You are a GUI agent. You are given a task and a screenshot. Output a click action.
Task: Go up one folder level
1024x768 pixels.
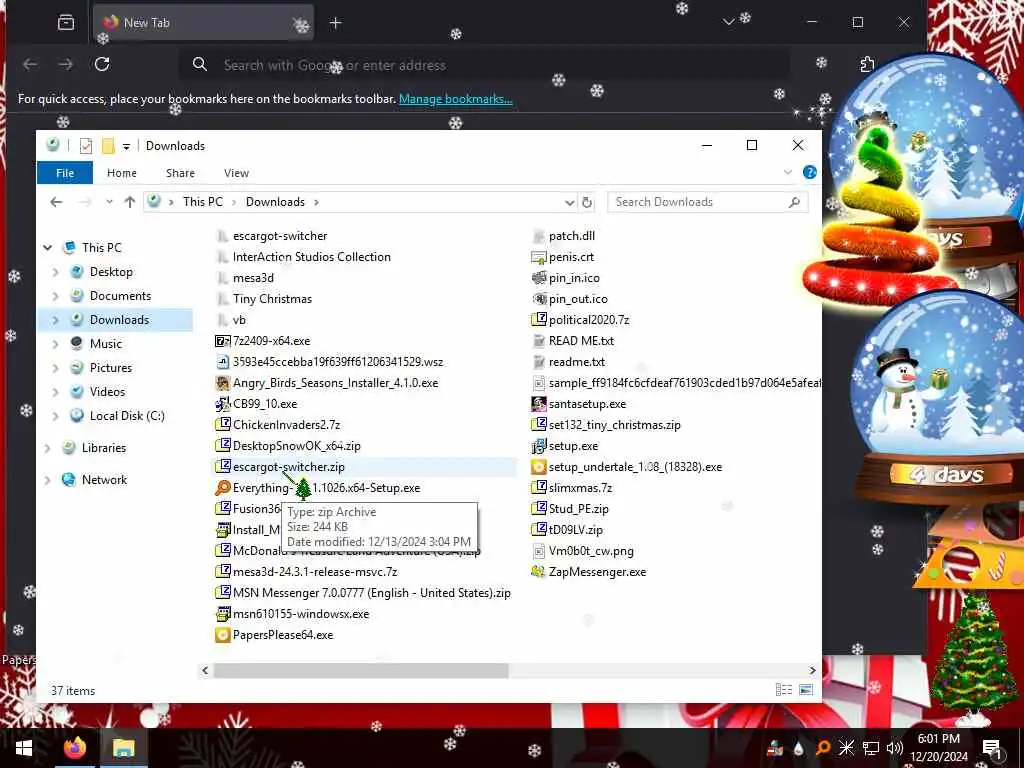(x=130, y=202)
